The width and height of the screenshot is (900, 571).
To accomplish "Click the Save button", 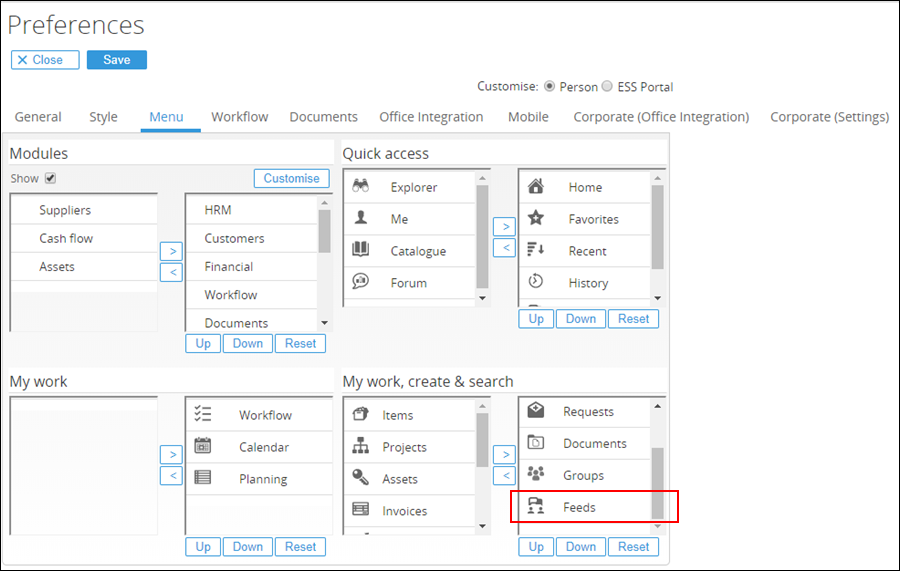I will tap(117, 60).
